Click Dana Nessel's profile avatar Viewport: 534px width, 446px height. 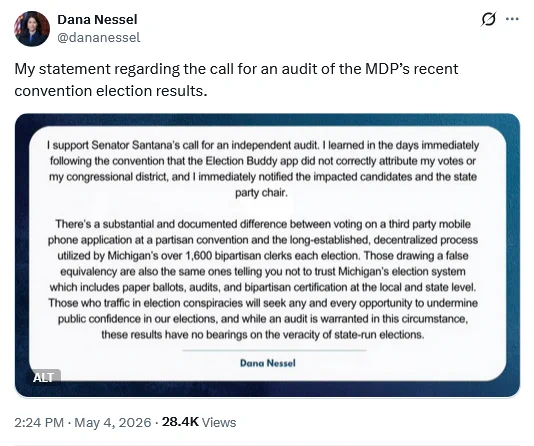pos(32,28)
